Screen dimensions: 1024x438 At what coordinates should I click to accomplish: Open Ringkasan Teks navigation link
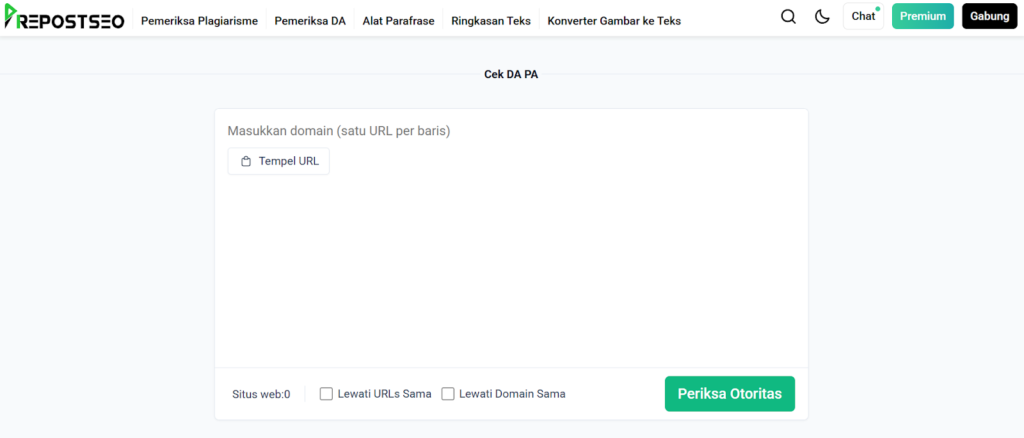point(491,20)
